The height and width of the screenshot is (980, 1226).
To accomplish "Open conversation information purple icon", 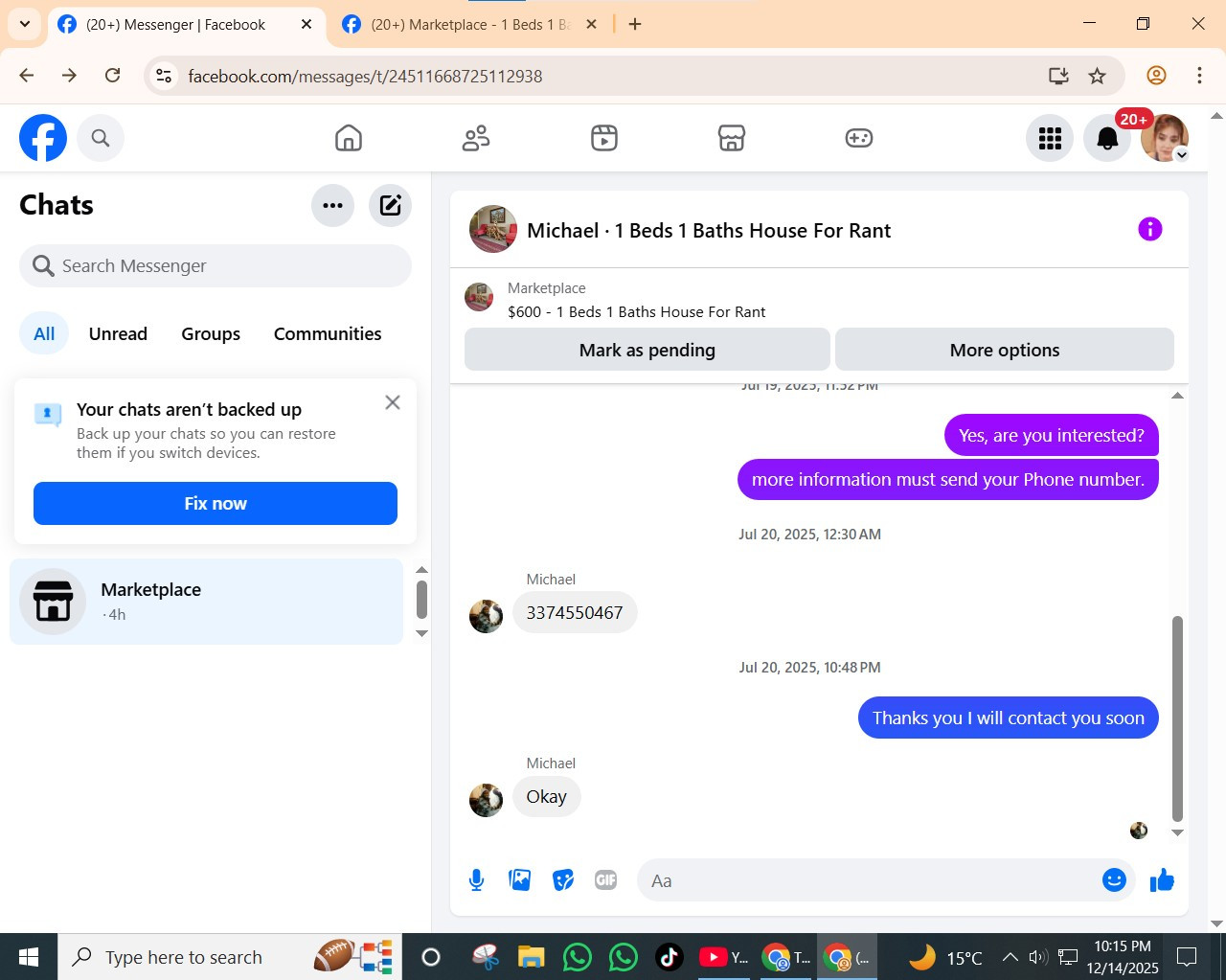I will (1149, 229).
